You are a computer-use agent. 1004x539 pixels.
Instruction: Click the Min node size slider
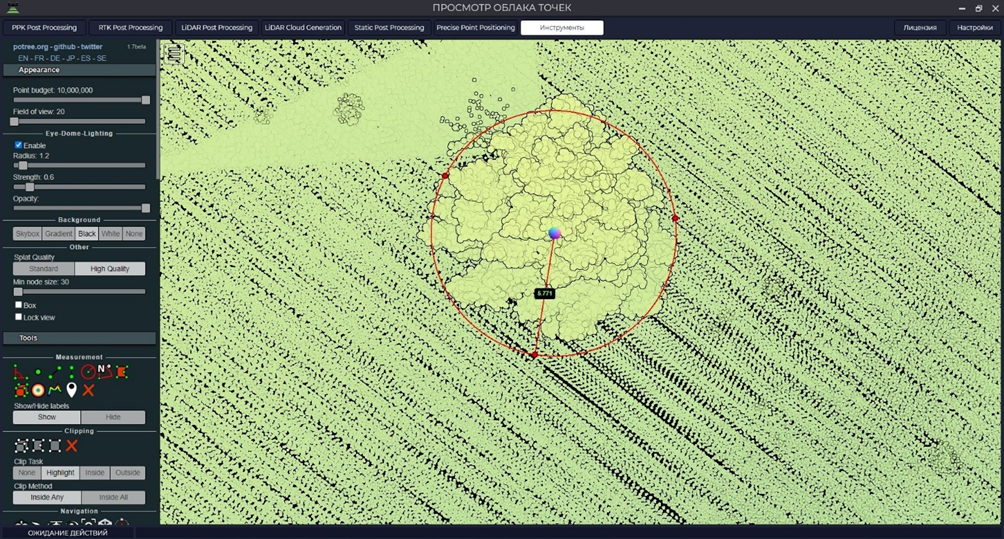coord(79,291)
